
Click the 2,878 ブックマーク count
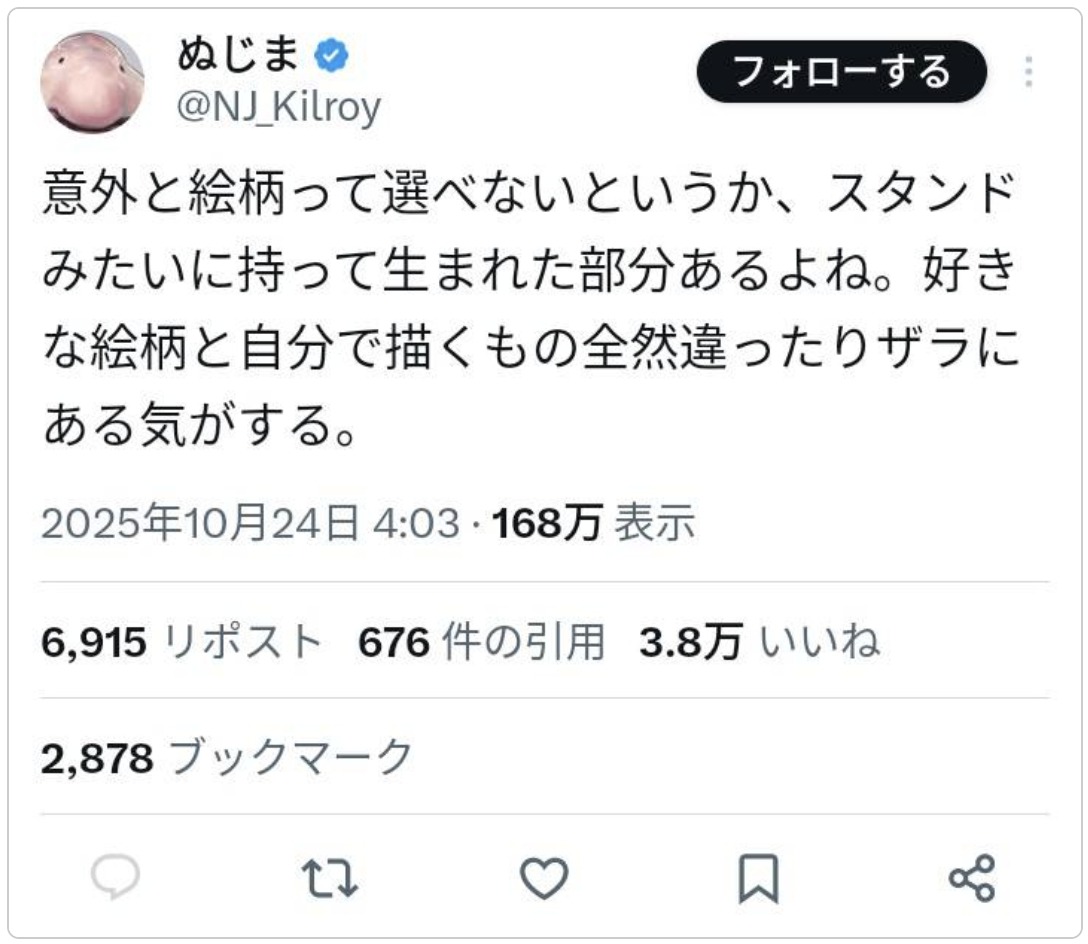(227, 758)
